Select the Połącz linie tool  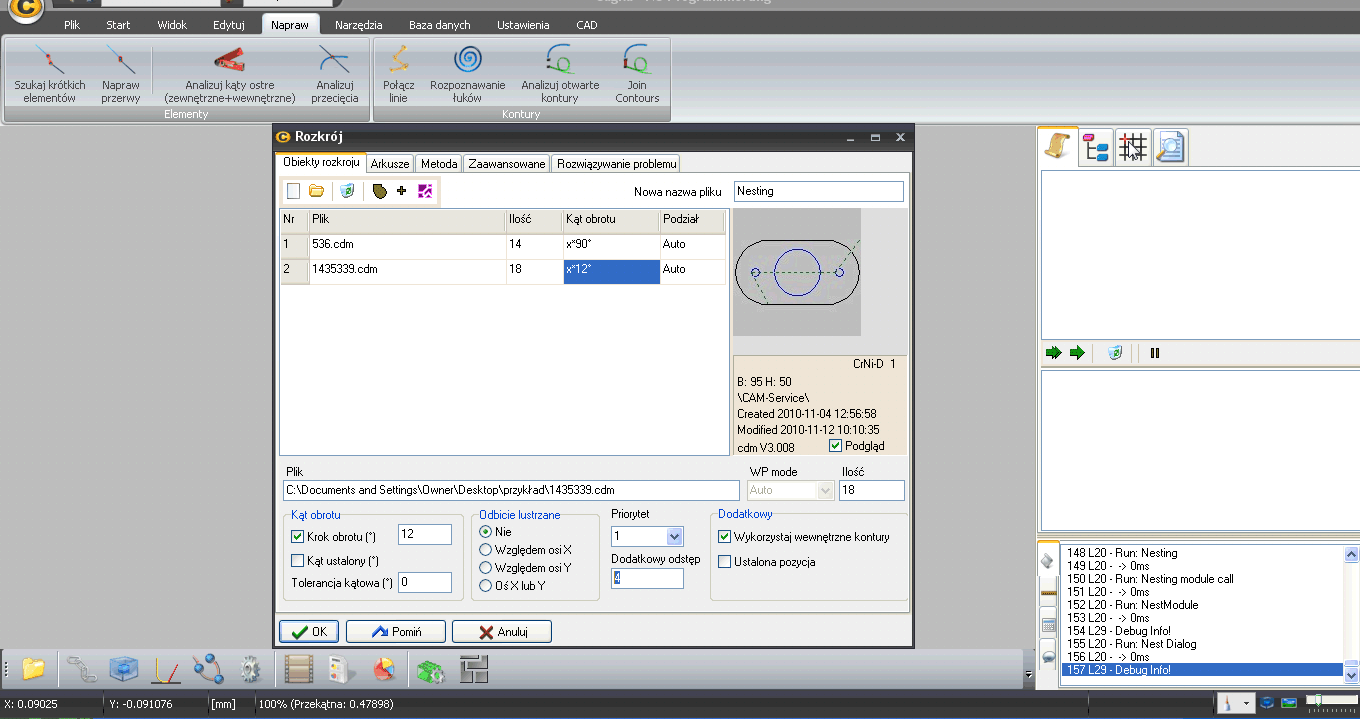pyautogui.click(x=399, y=74)
